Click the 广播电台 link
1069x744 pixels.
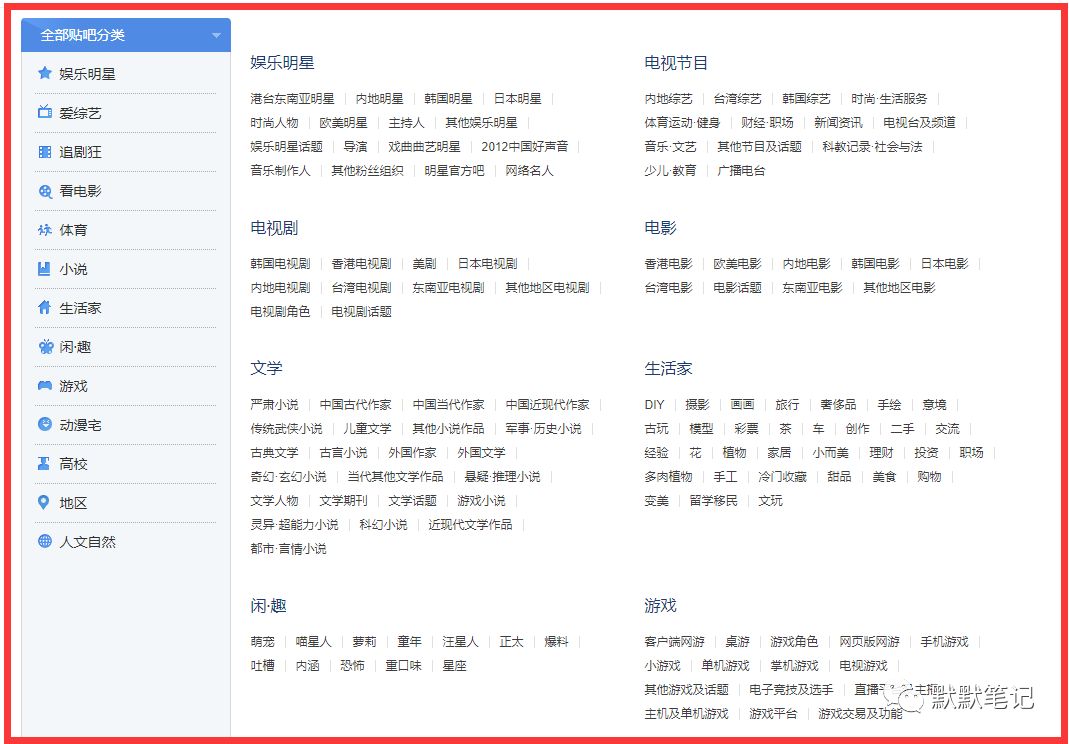[741, 170]
